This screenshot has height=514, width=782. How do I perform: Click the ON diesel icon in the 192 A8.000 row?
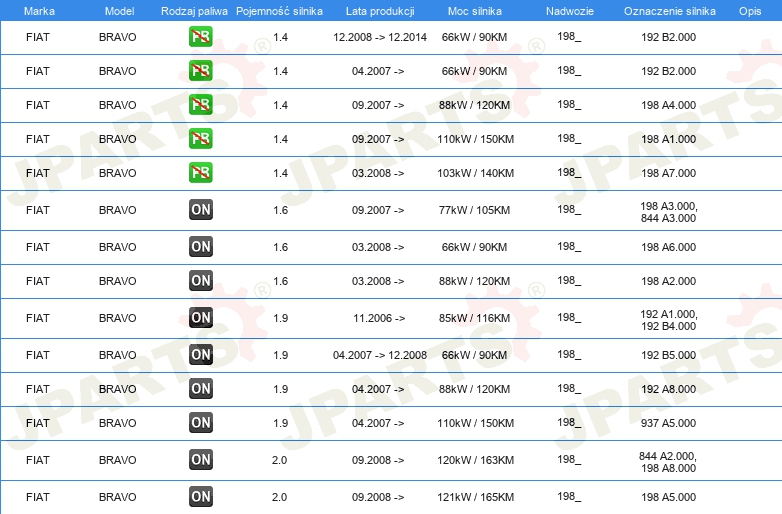(x=201, y=388)
